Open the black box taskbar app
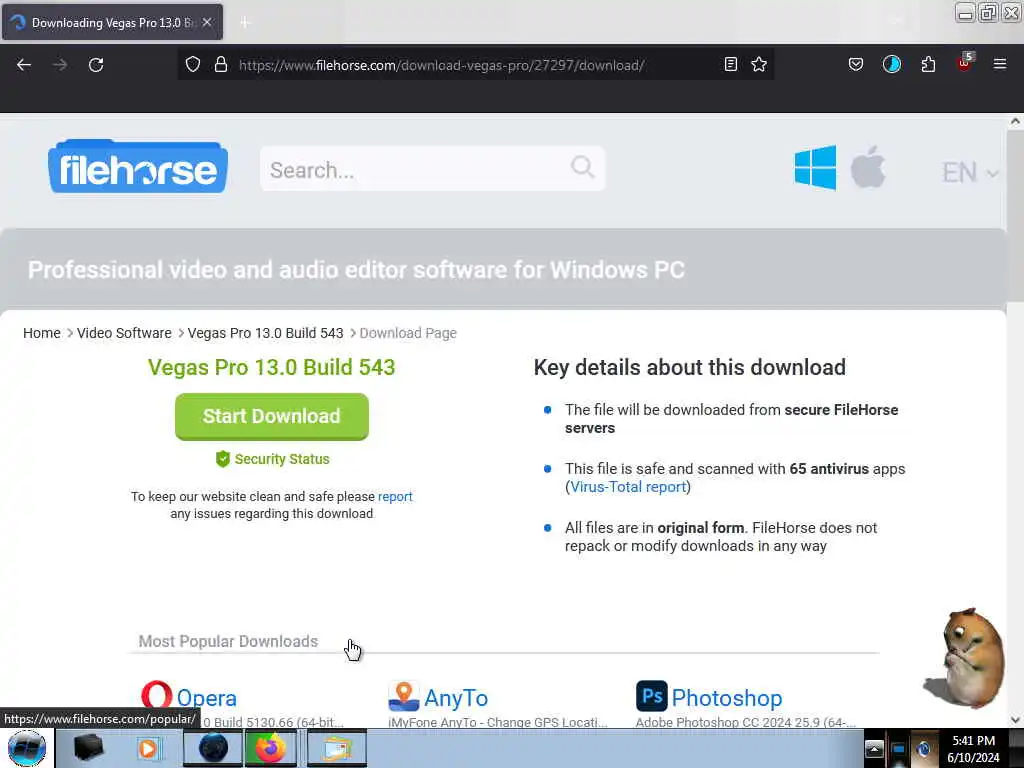 pyautogui.click(x=89, y=748)
